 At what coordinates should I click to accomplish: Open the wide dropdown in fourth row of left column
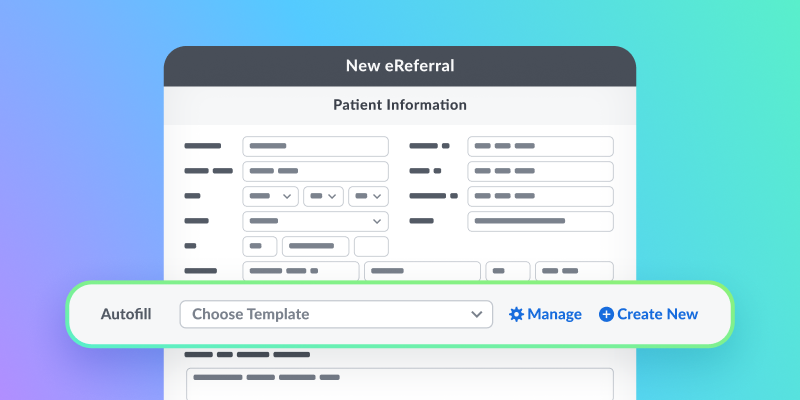pos(315,221)
